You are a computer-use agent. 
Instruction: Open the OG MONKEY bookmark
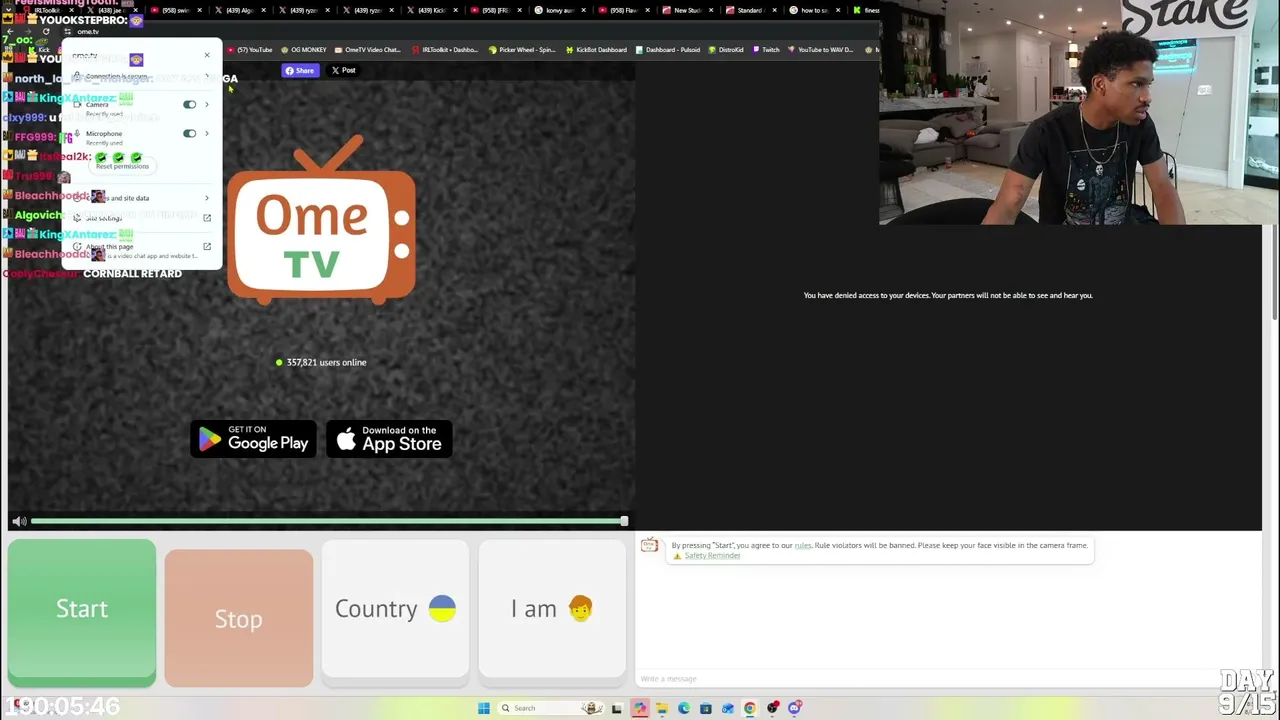[304, 50]
